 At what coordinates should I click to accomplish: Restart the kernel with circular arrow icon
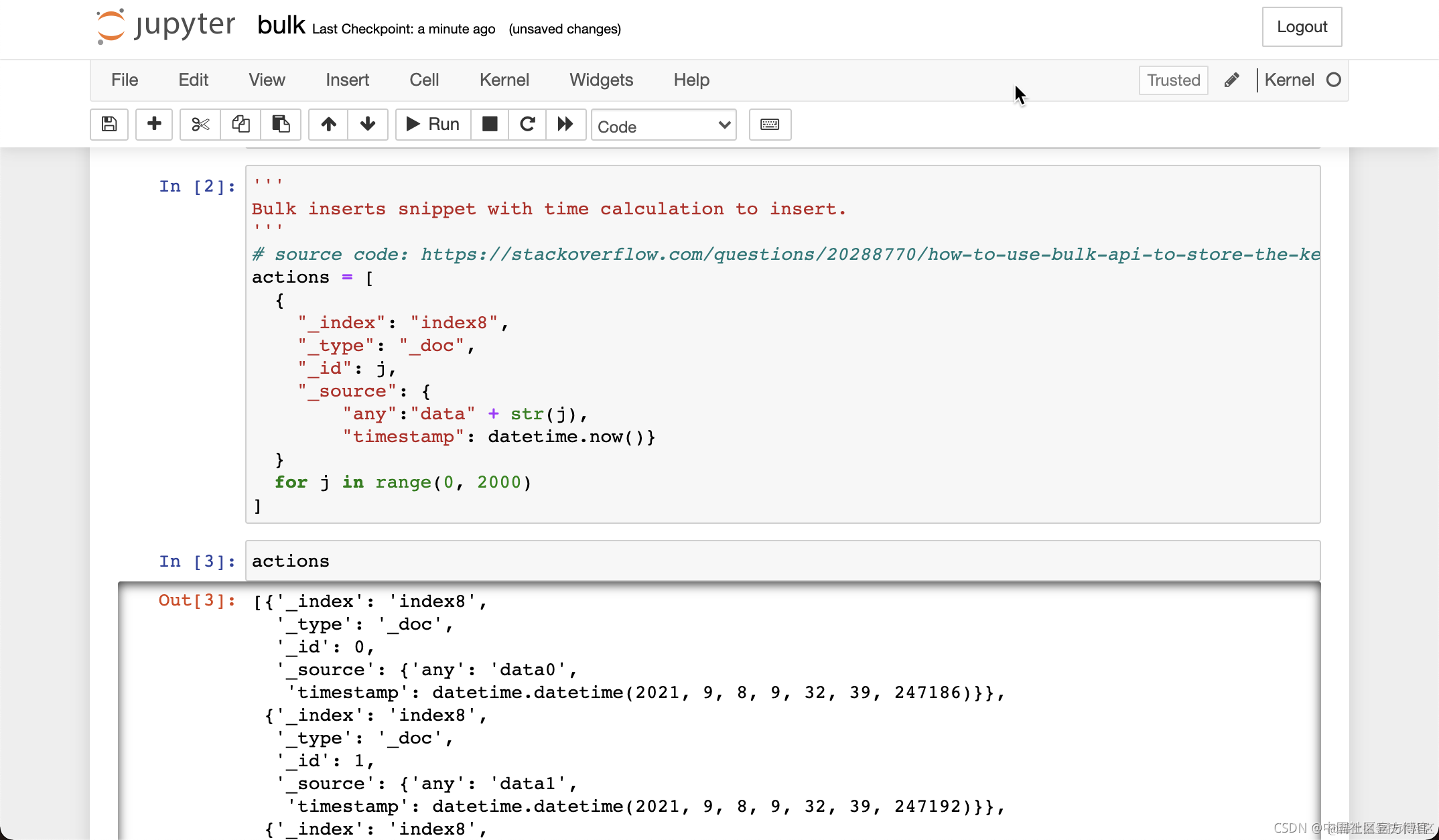pyautogui.click(x=527, y=125)
